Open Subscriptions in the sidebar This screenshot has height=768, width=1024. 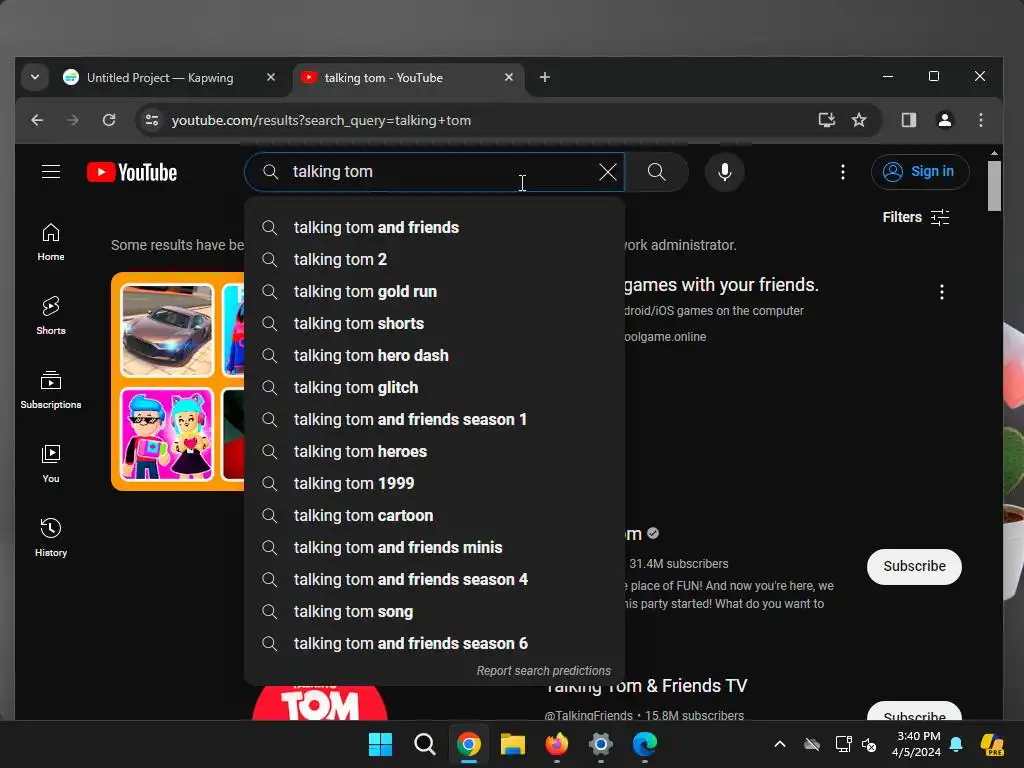tap(51, 390)
